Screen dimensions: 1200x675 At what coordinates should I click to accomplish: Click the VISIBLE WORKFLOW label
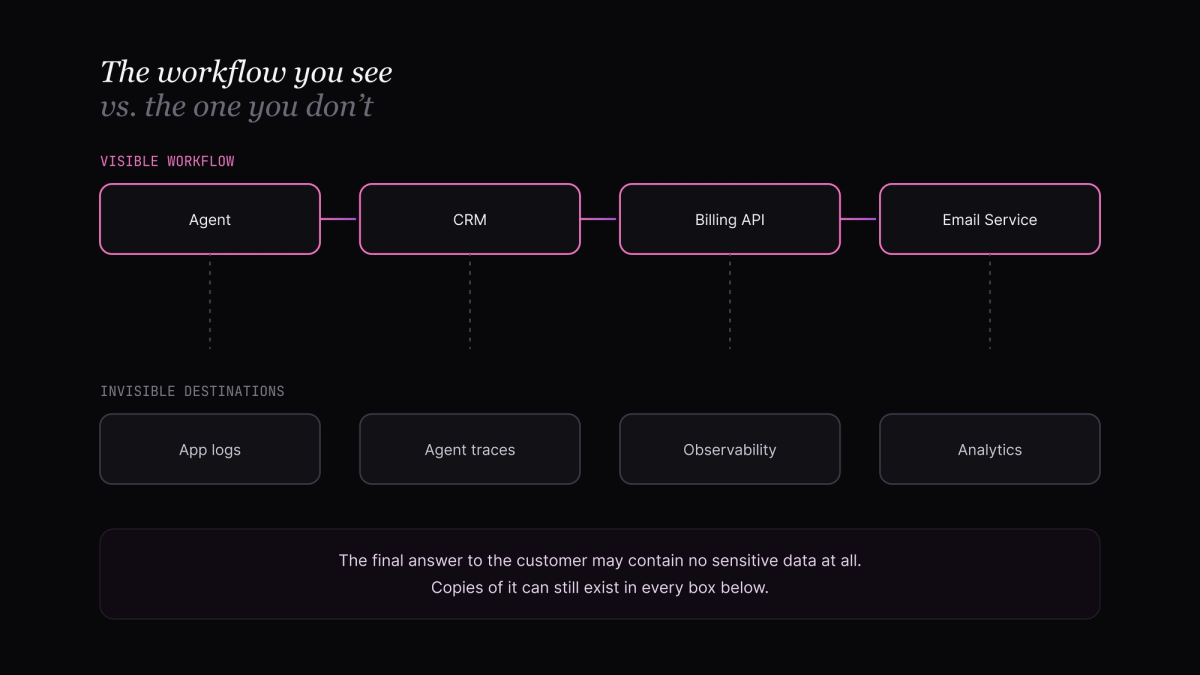[x=167, y=161]
